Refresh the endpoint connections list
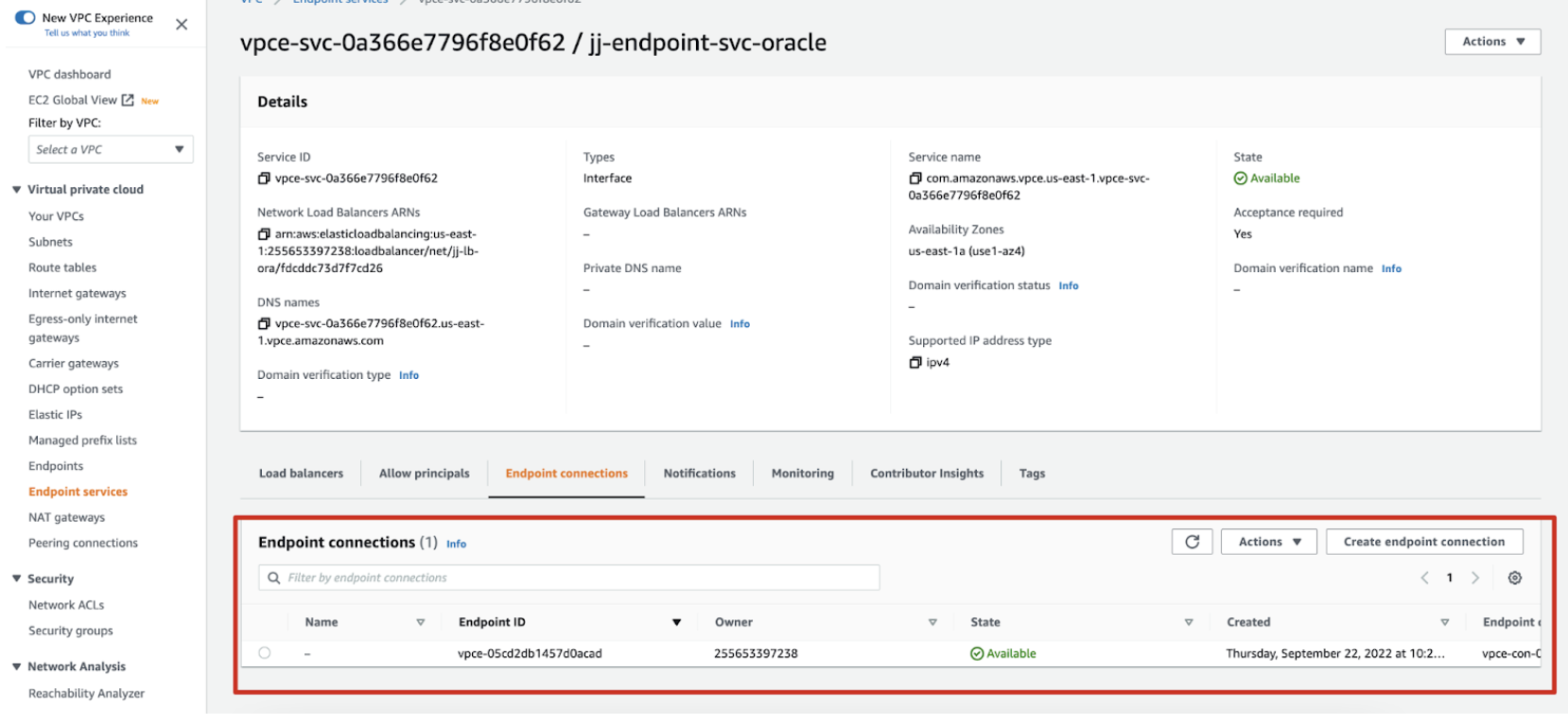Screen dimensions: 1568x724 [1192, 542]
